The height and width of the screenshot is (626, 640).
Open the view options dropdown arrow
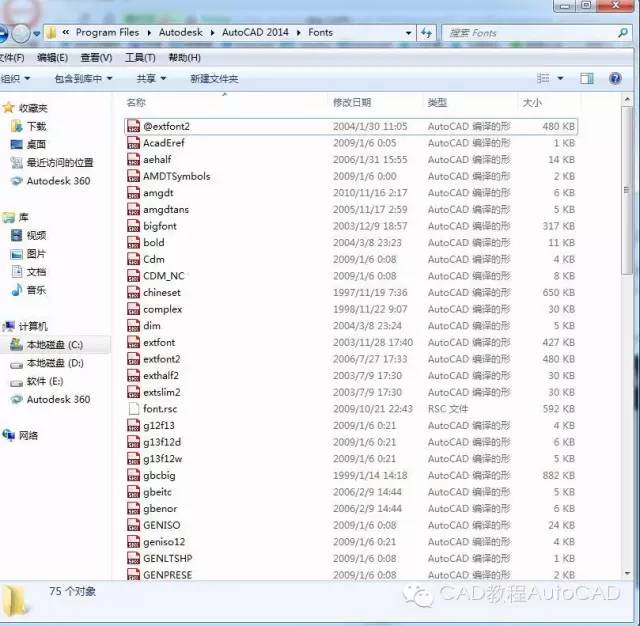(560, 78)
